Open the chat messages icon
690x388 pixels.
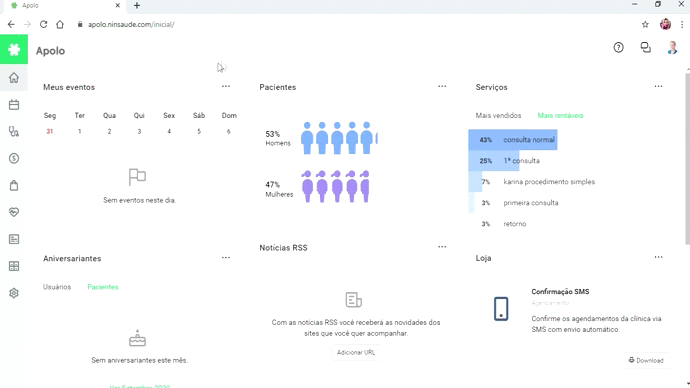646,48
